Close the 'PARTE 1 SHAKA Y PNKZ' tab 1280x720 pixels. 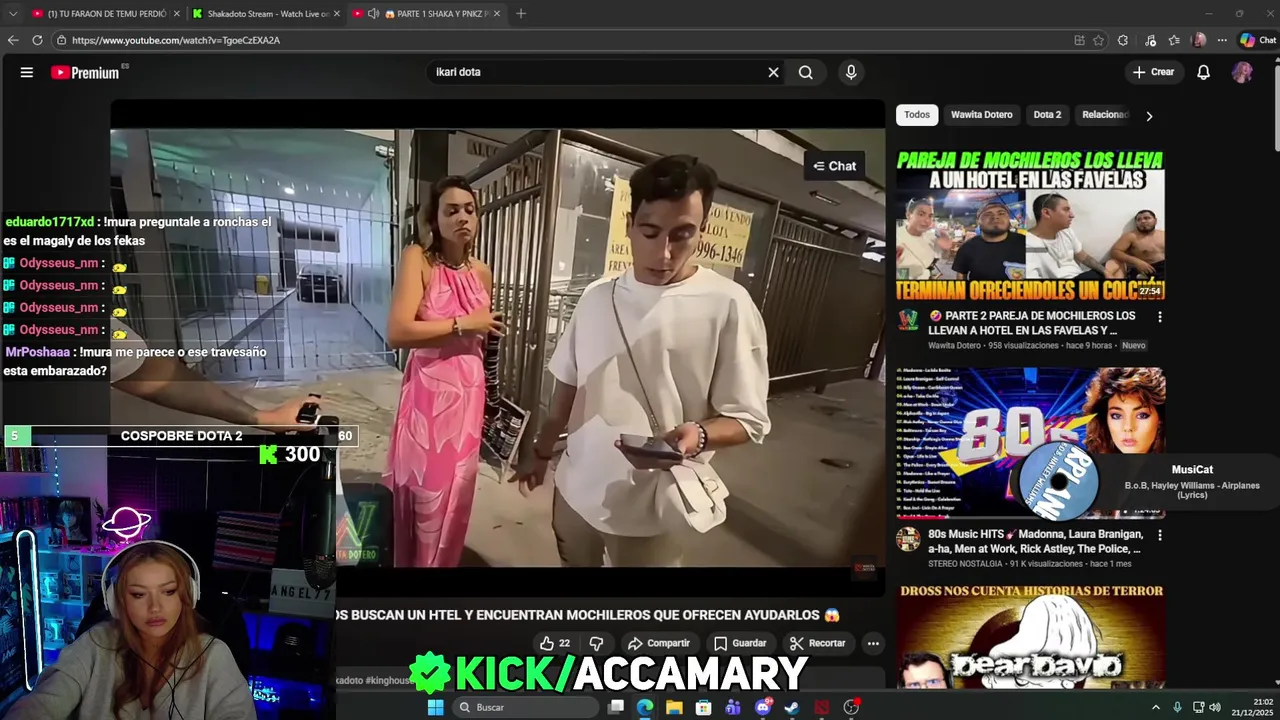pyautogui.click(x=498, y=14)
